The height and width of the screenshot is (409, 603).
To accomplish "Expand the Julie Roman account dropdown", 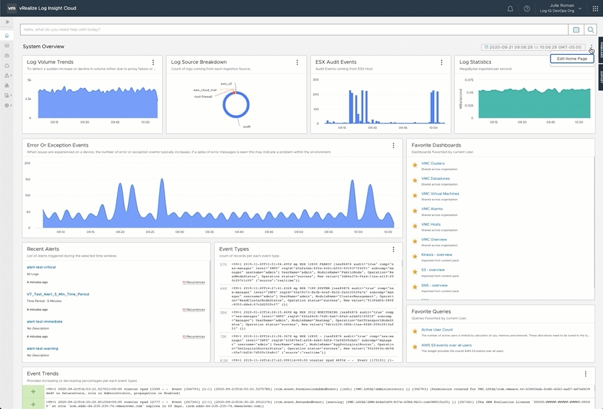I will (x=580, y=9).
